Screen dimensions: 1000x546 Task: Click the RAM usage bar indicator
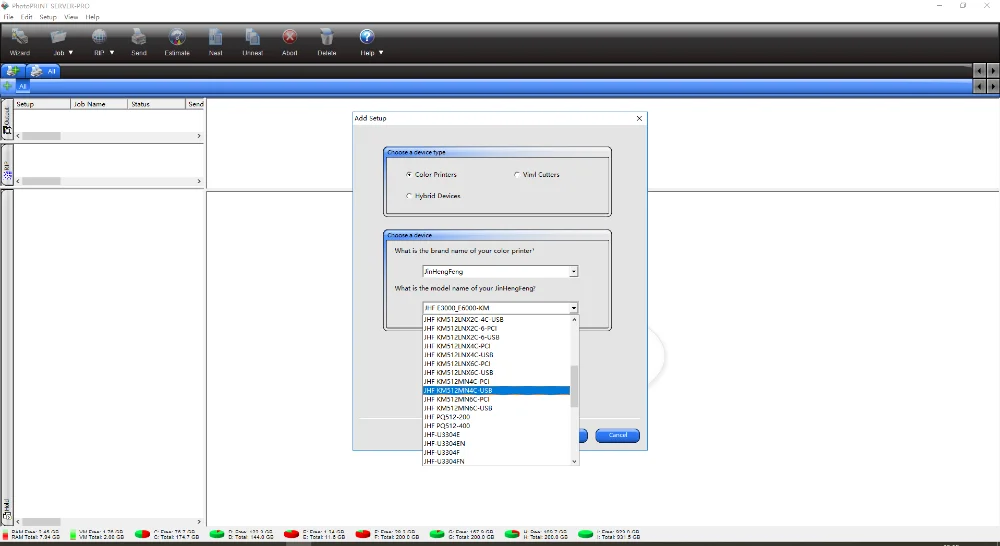click(6, 534)
